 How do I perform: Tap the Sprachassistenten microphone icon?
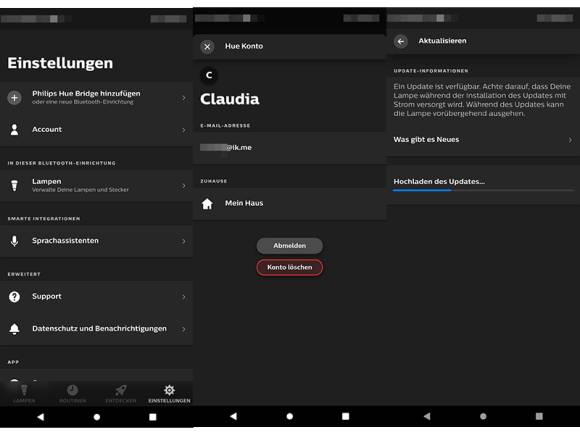click(x=14, y=241)
